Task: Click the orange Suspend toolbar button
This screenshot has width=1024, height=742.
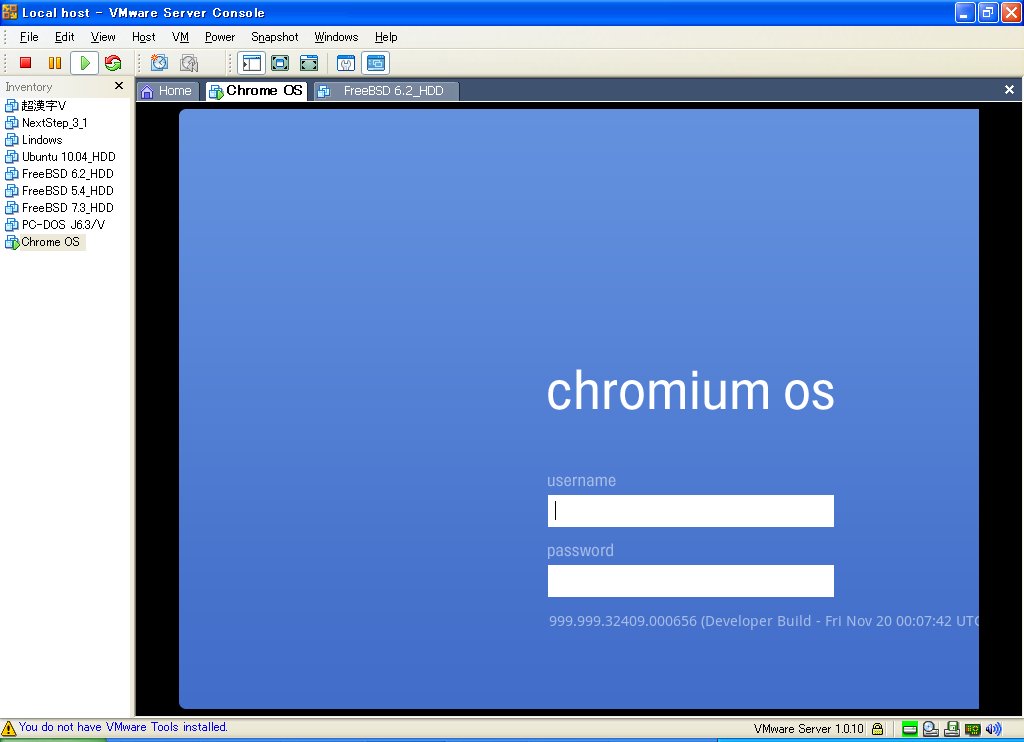Action: [x=55, y=63]
